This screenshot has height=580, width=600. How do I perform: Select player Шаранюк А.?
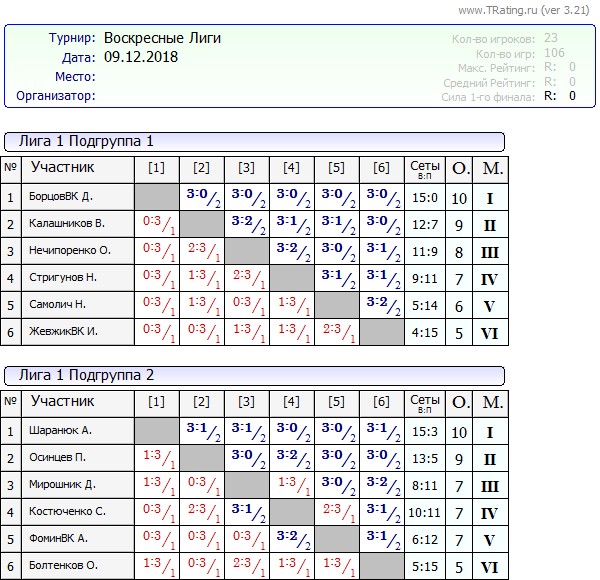[x=60, y=431]
